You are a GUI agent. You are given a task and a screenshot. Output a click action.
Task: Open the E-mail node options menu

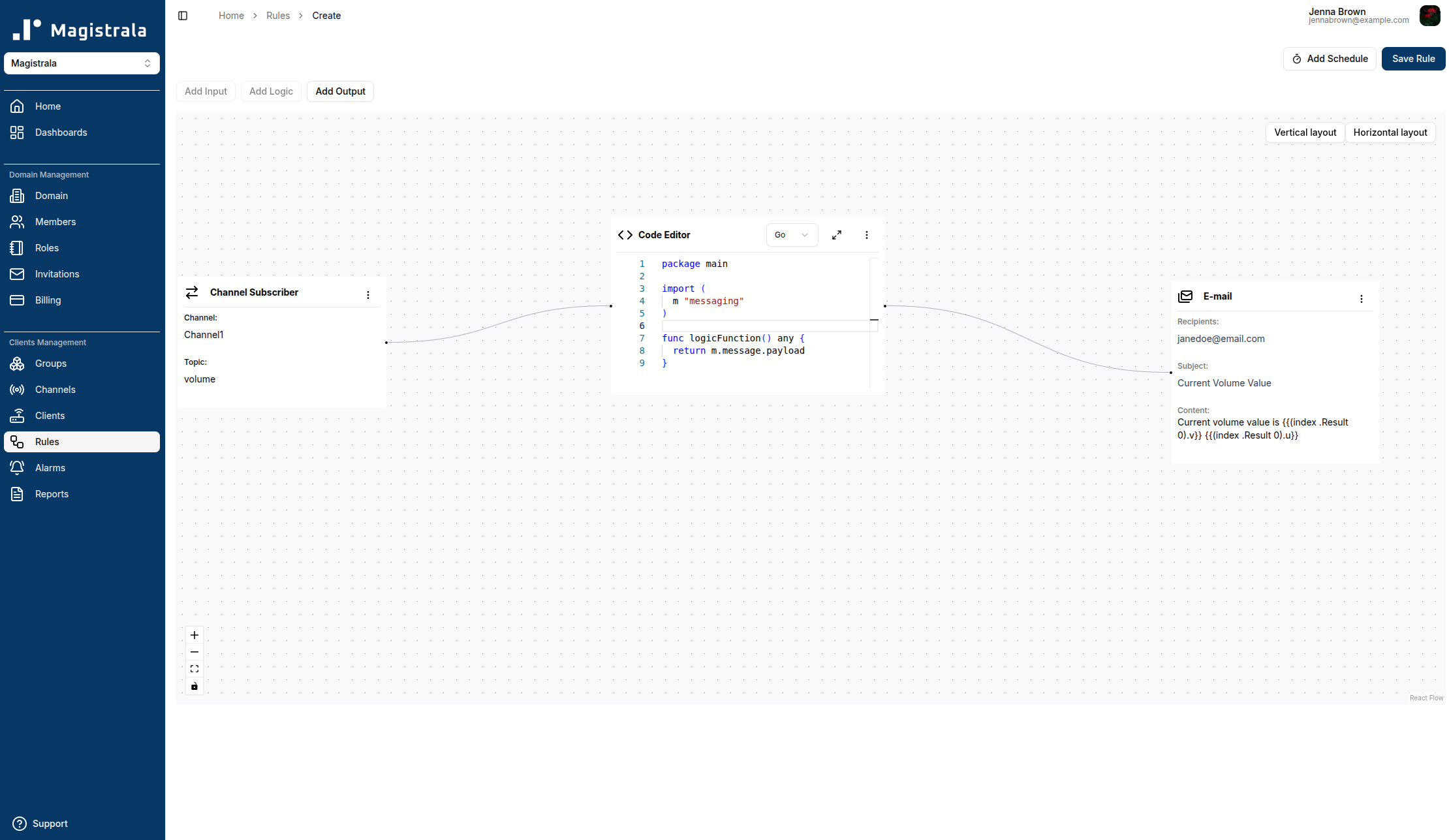(1362, 298)
